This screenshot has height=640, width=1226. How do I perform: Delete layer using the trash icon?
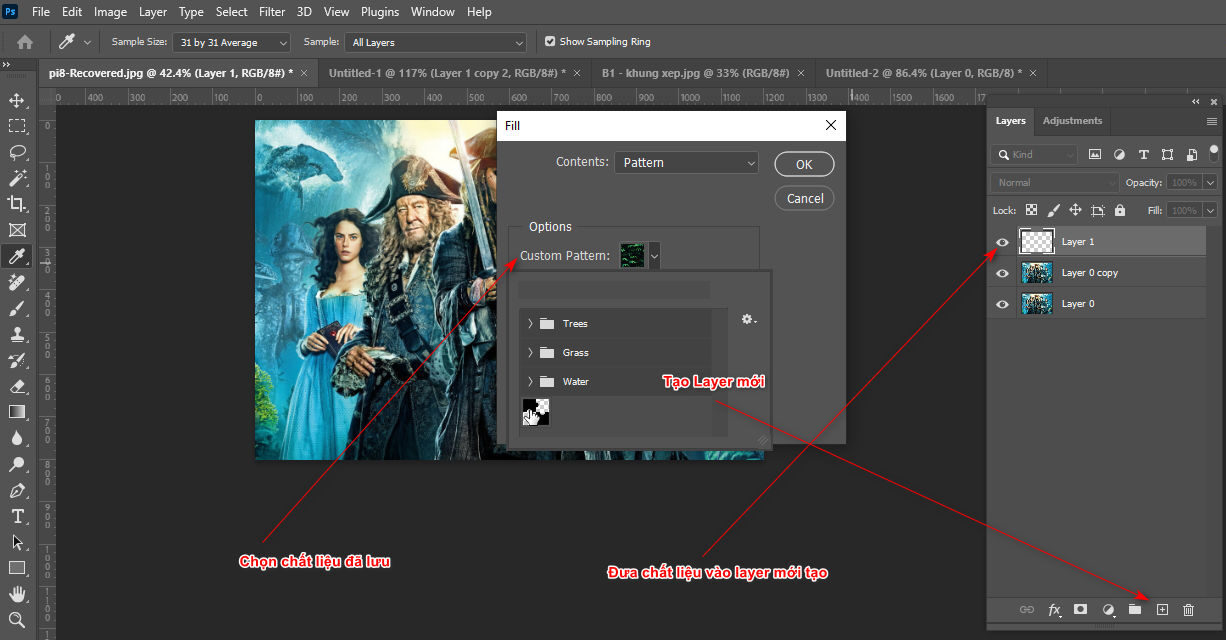point(1188,609)
